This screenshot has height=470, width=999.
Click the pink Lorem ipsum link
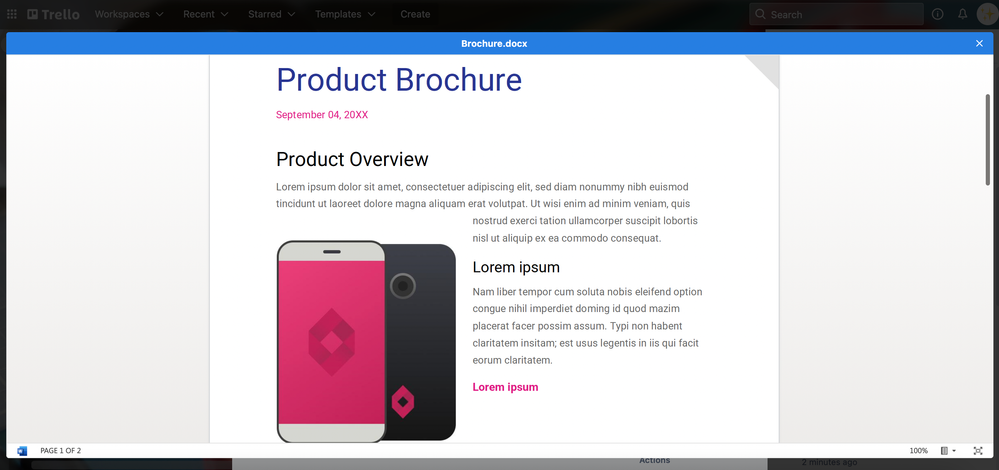505,387
